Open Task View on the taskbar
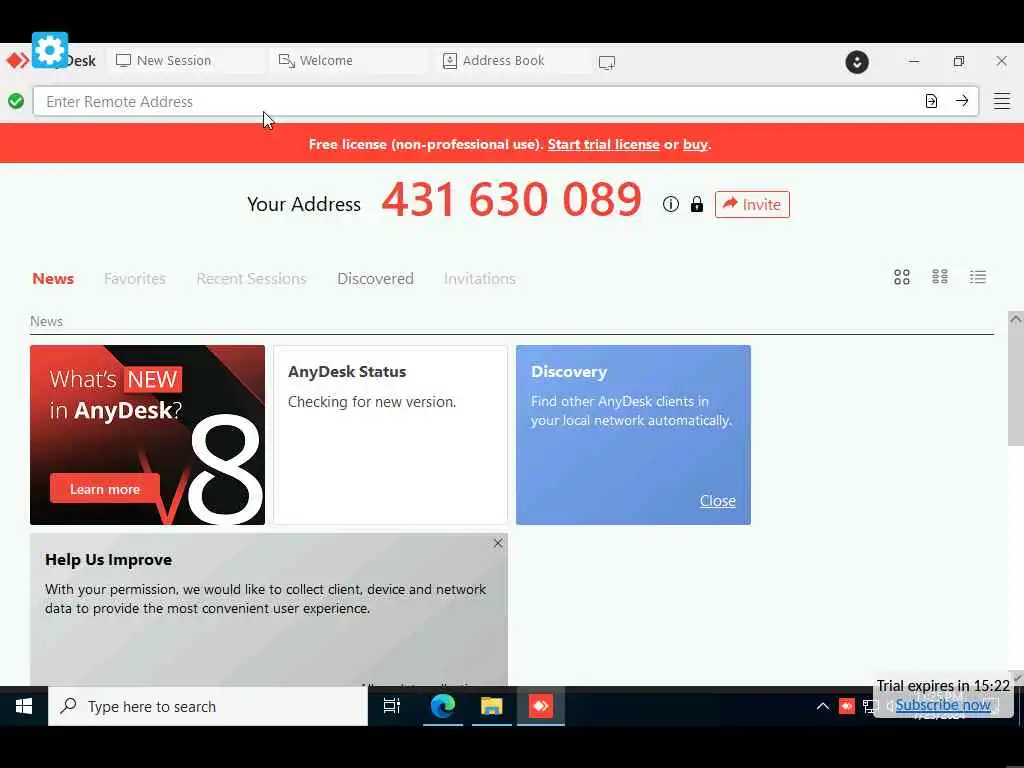 point(392,706)
